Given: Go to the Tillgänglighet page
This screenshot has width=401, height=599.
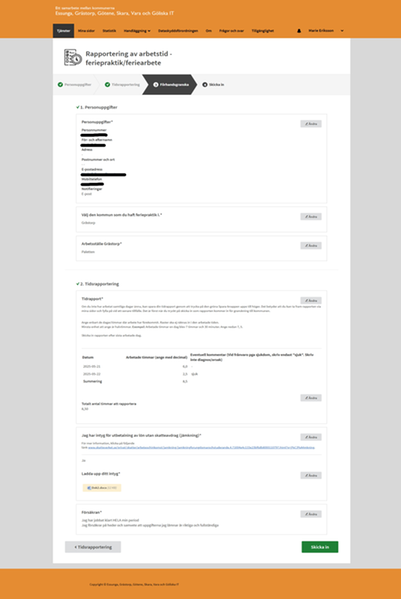Looking at the screenshot, I should [x=263, y=31].
